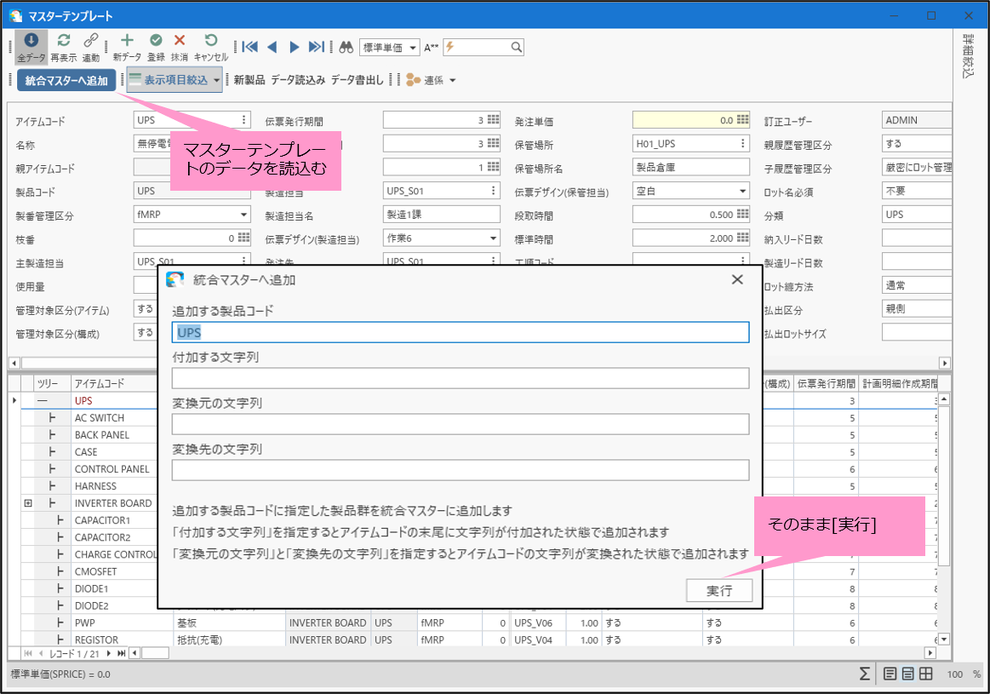Click the 抹消 red X icon
The height and width of the screenshot is (694, 990).
(179, 41)
